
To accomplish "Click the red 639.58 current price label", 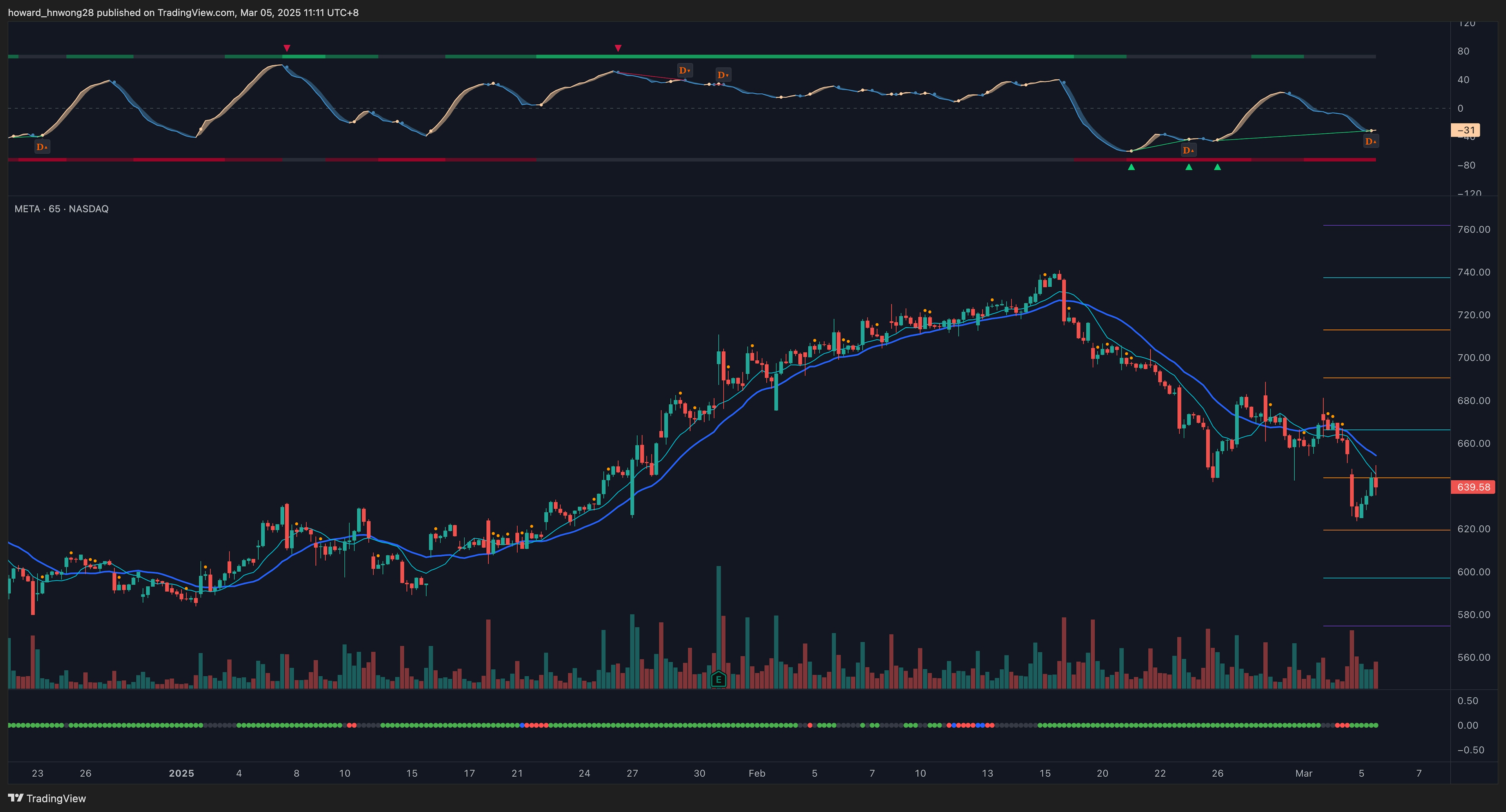I will pos(1473,487).
